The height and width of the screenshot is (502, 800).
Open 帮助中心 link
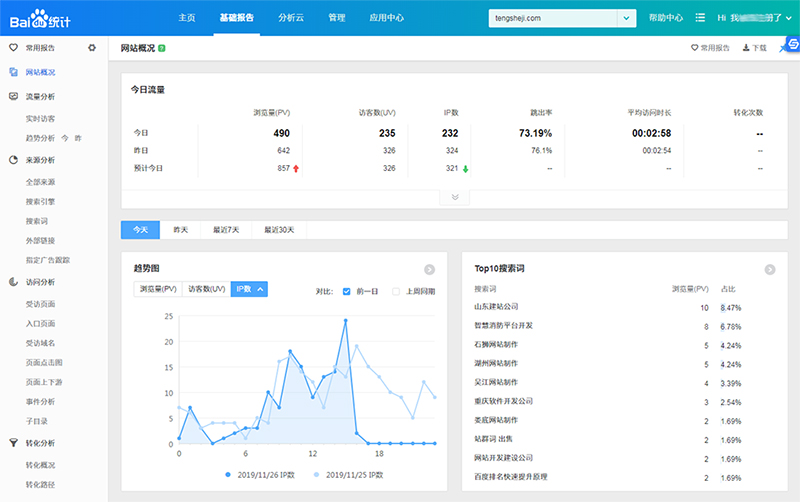[665, 18]
